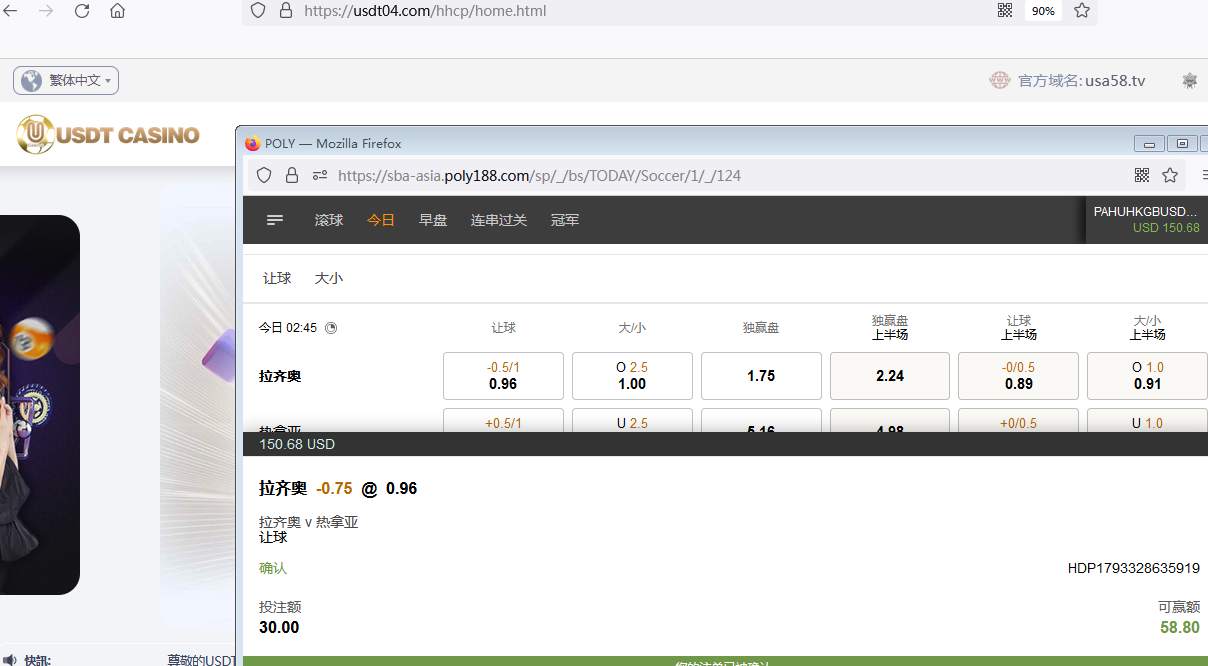Bookmark POLY page with star icon
This screenshot has height=666, width=1208.
pyautogui.click(x=1170, y=175)
